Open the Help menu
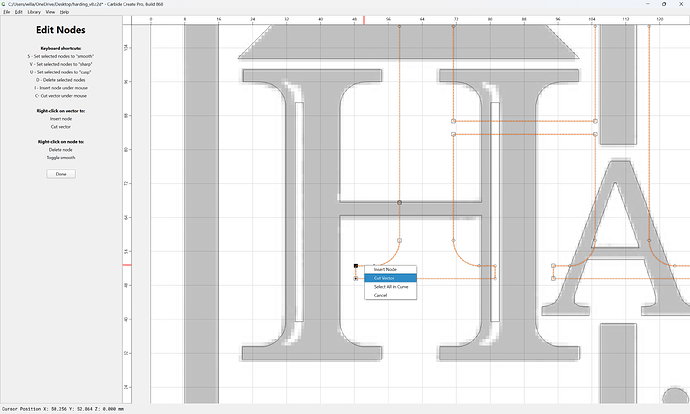 [x=64, y=12]
